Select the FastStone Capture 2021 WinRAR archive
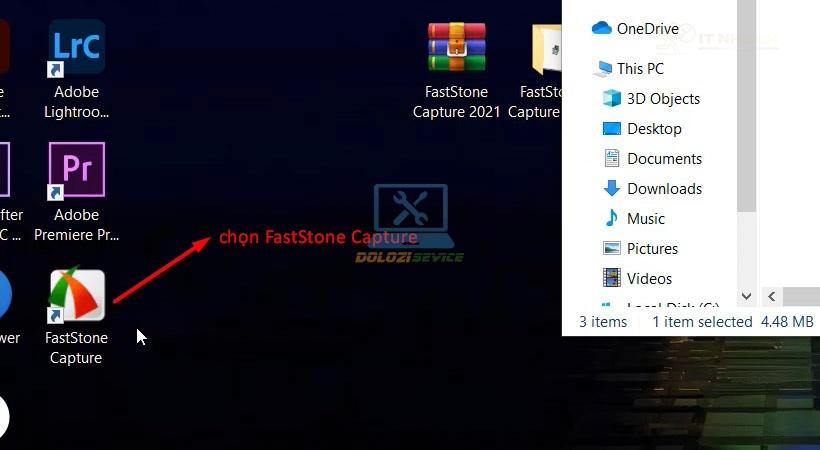This screenshot has height=450, width=820. pos(456,50)
